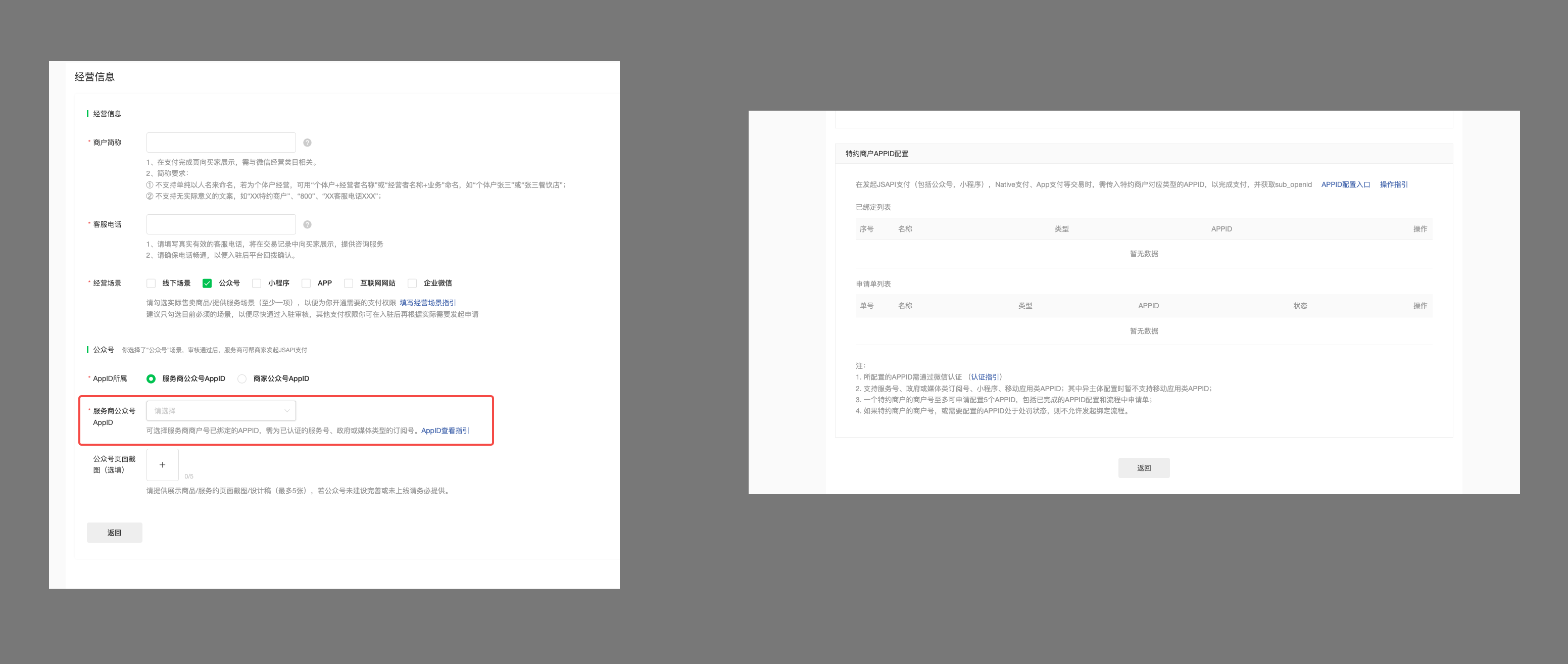1568x664 pixels.
Task: Open the APPID配置入口 link
Action: [x=1345, y=184]
